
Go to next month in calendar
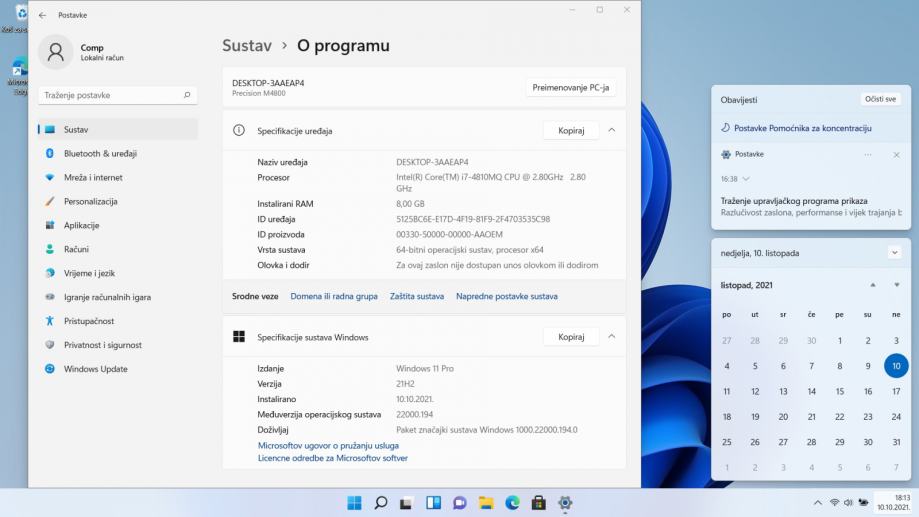pyautogui.click(x=897, y=285)
